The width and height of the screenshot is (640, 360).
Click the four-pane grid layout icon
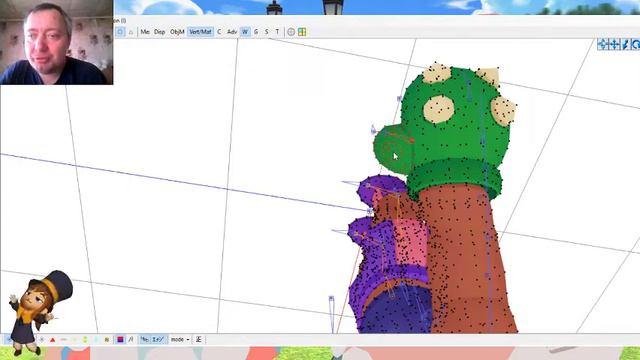302,32
